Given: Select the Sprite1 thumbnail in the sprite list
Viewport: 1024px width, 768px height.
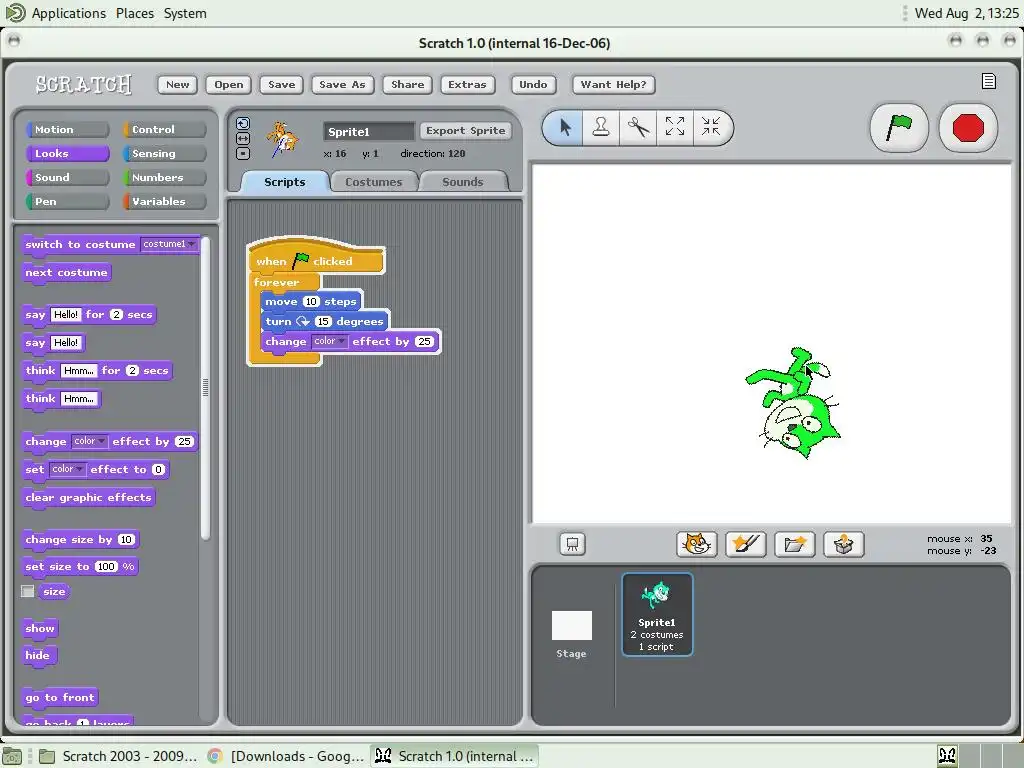Looking at the screenshot, I should point(657,614).
